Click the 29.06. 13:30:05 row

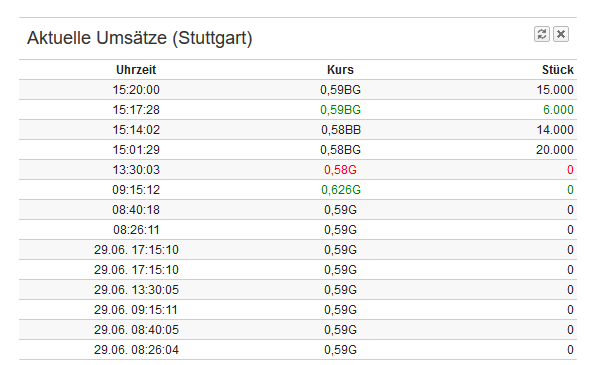tap(298, 290)
